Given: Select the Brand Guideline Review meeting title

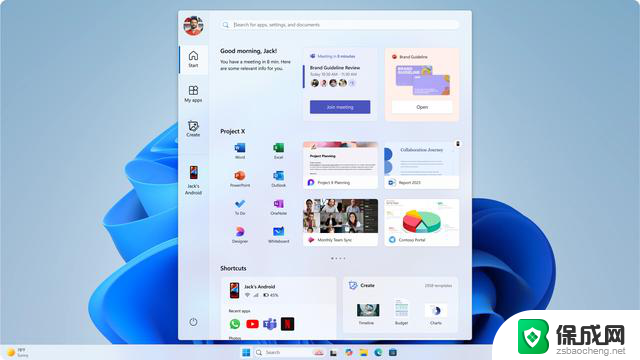Looking at the screenshot, I should pos(335,68).
